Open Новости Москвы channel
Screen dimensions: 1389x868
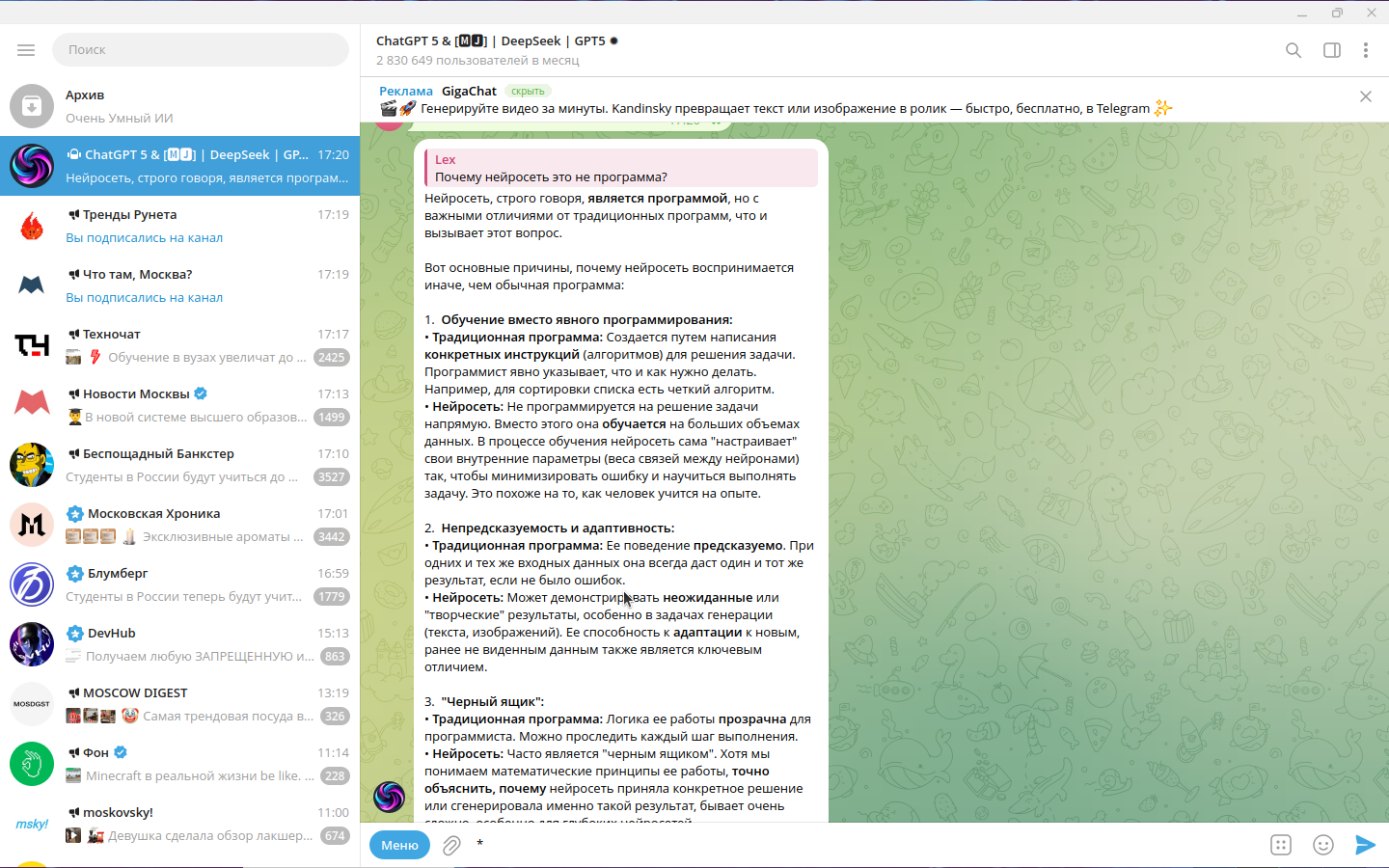point(179,405)
